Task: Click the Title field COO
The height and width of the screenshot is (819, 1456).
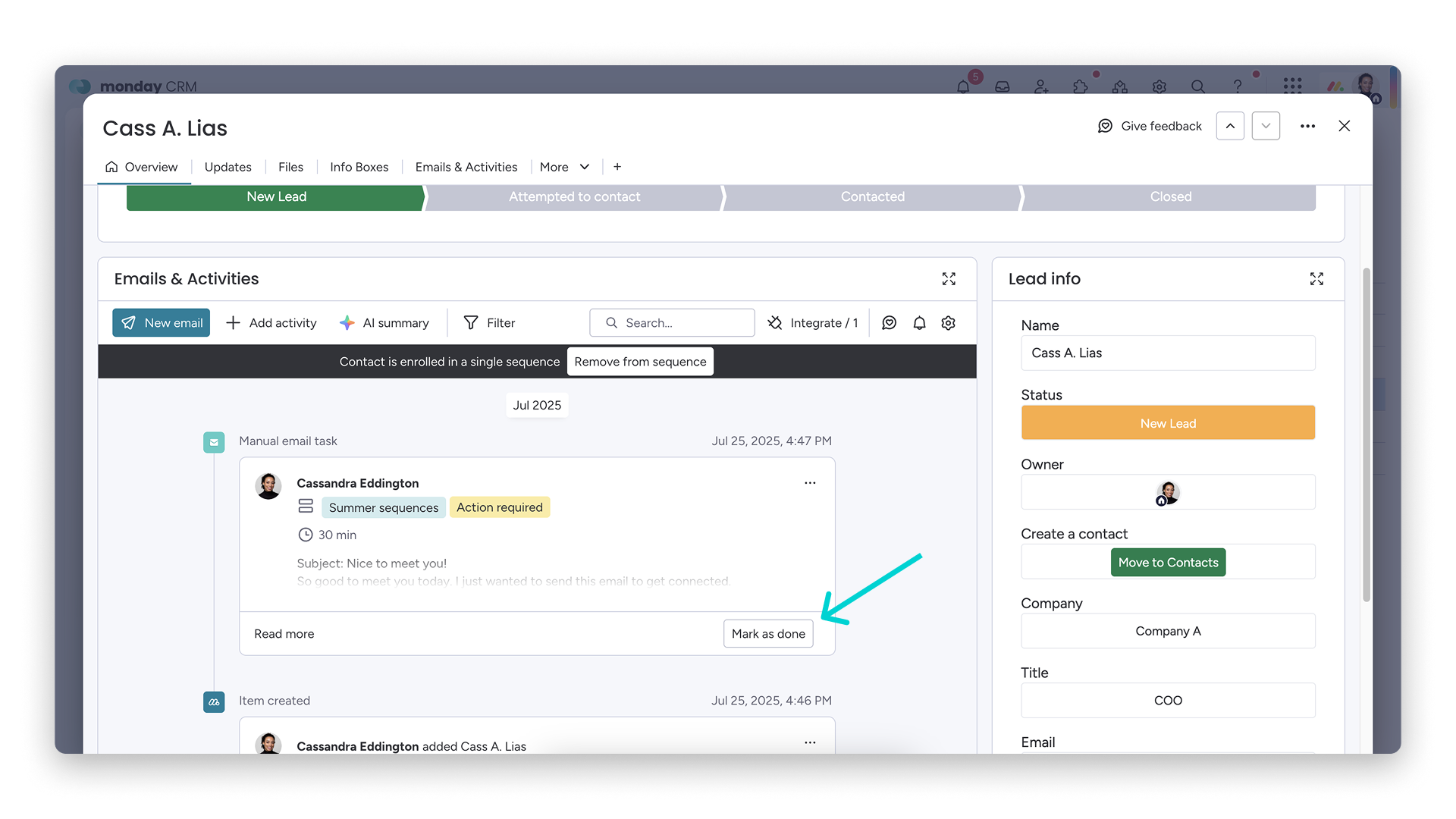Action: 1168,701
